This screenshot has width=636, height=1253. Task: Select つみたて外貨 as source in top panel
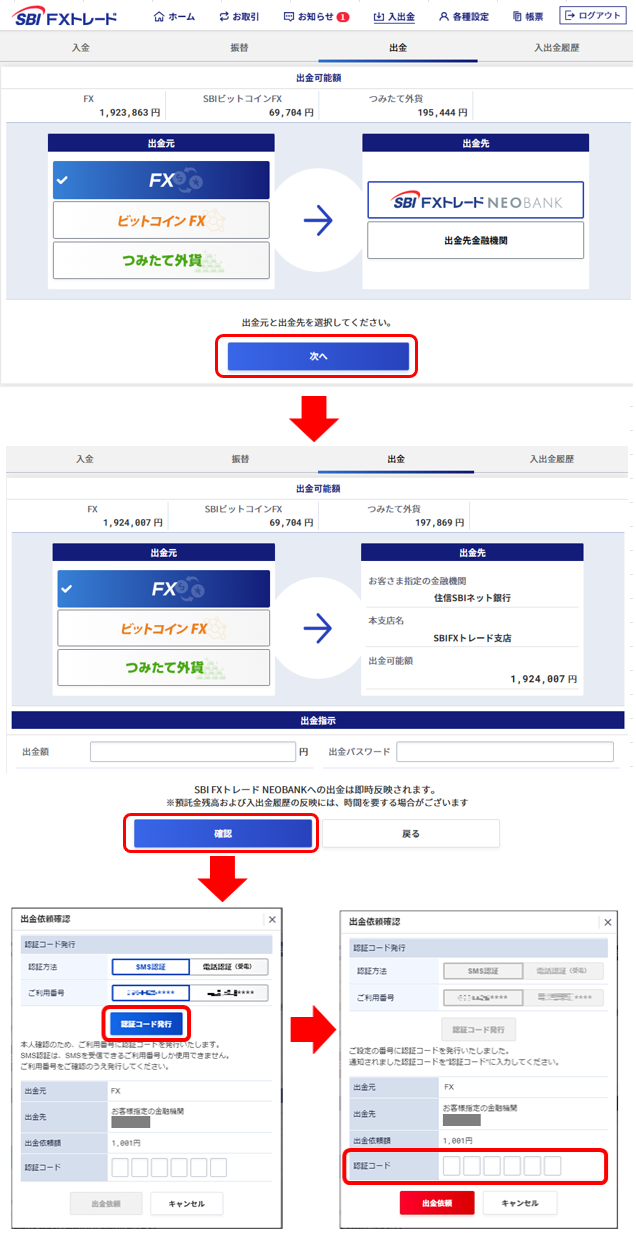(x=161, y=260)
